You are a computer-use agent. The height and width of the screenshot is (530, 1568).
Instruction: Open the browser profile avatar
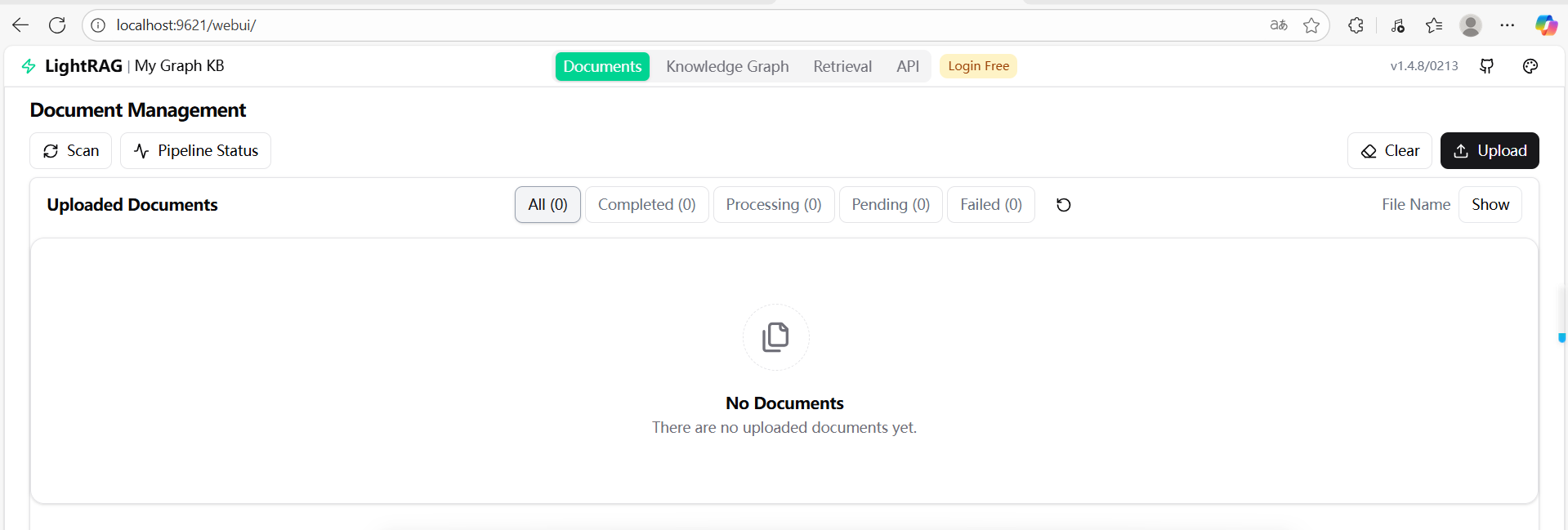click(1471, 25)
